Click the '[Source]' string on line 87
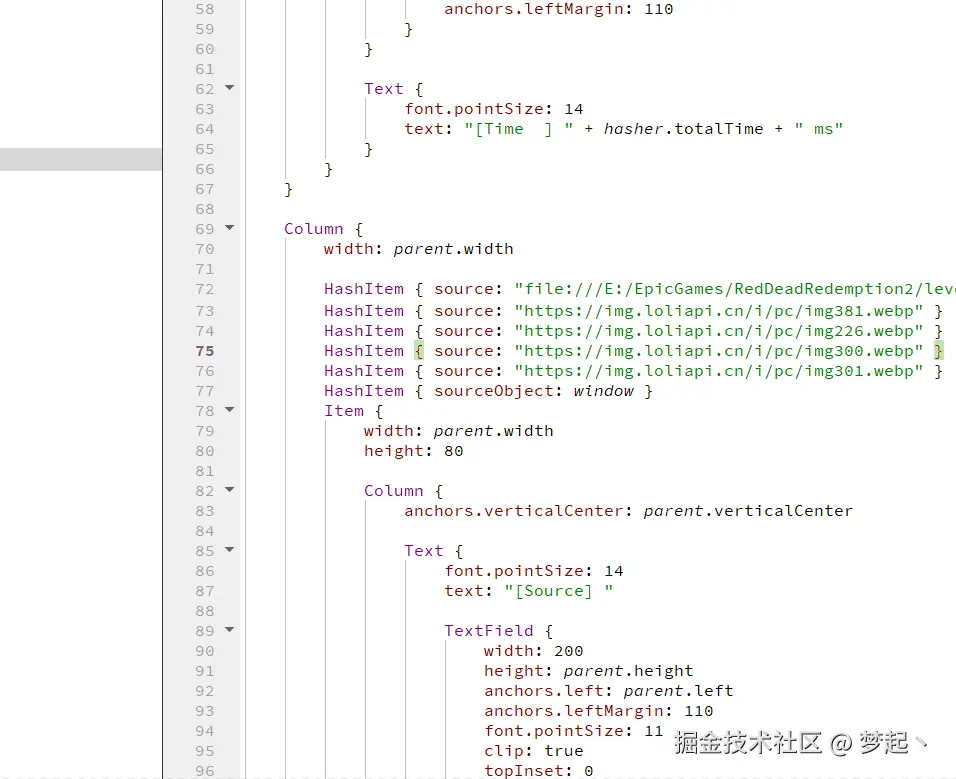Screen dimensions: 956x779 [558, 591]
